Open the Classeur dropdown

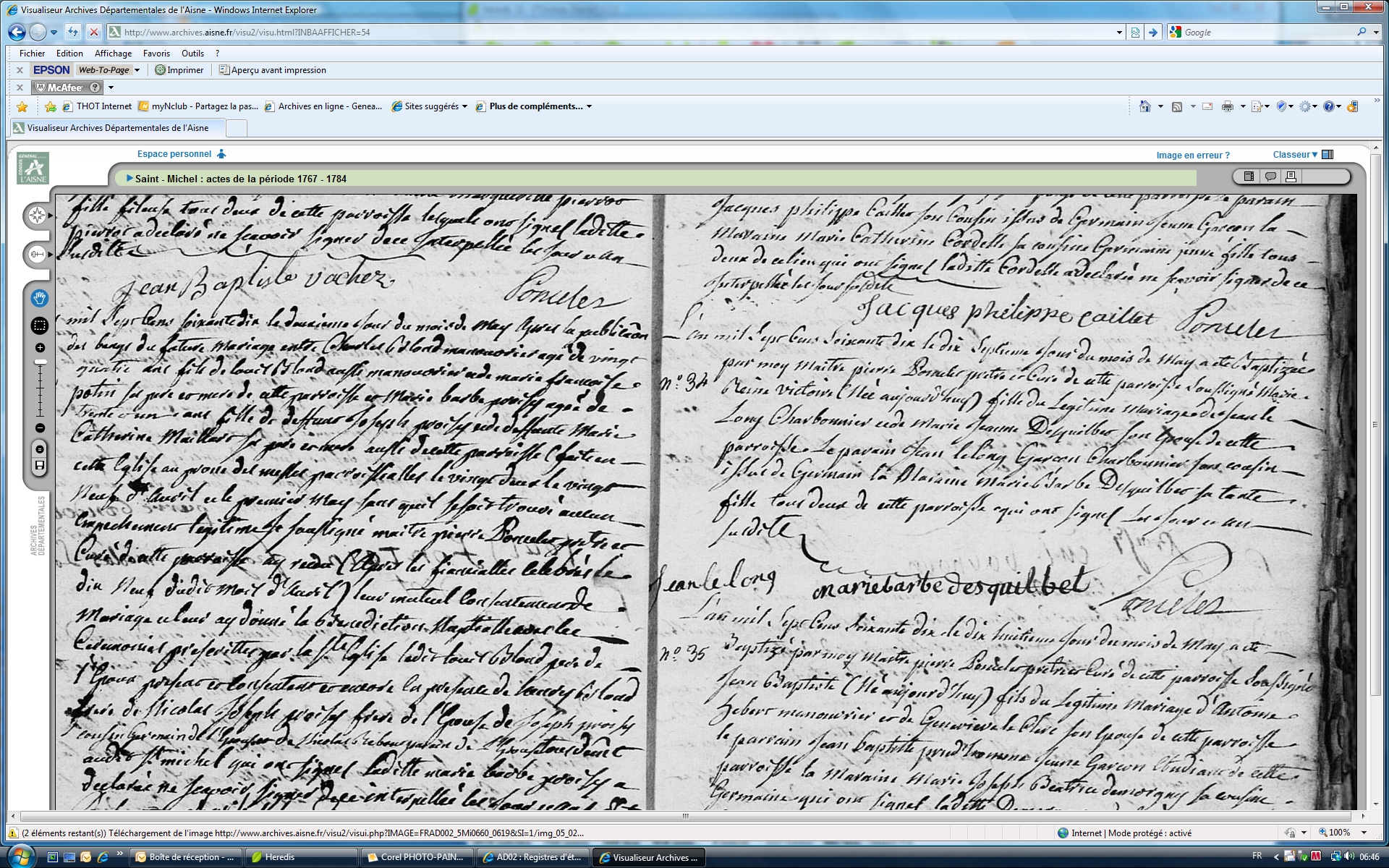[1295, 155]
